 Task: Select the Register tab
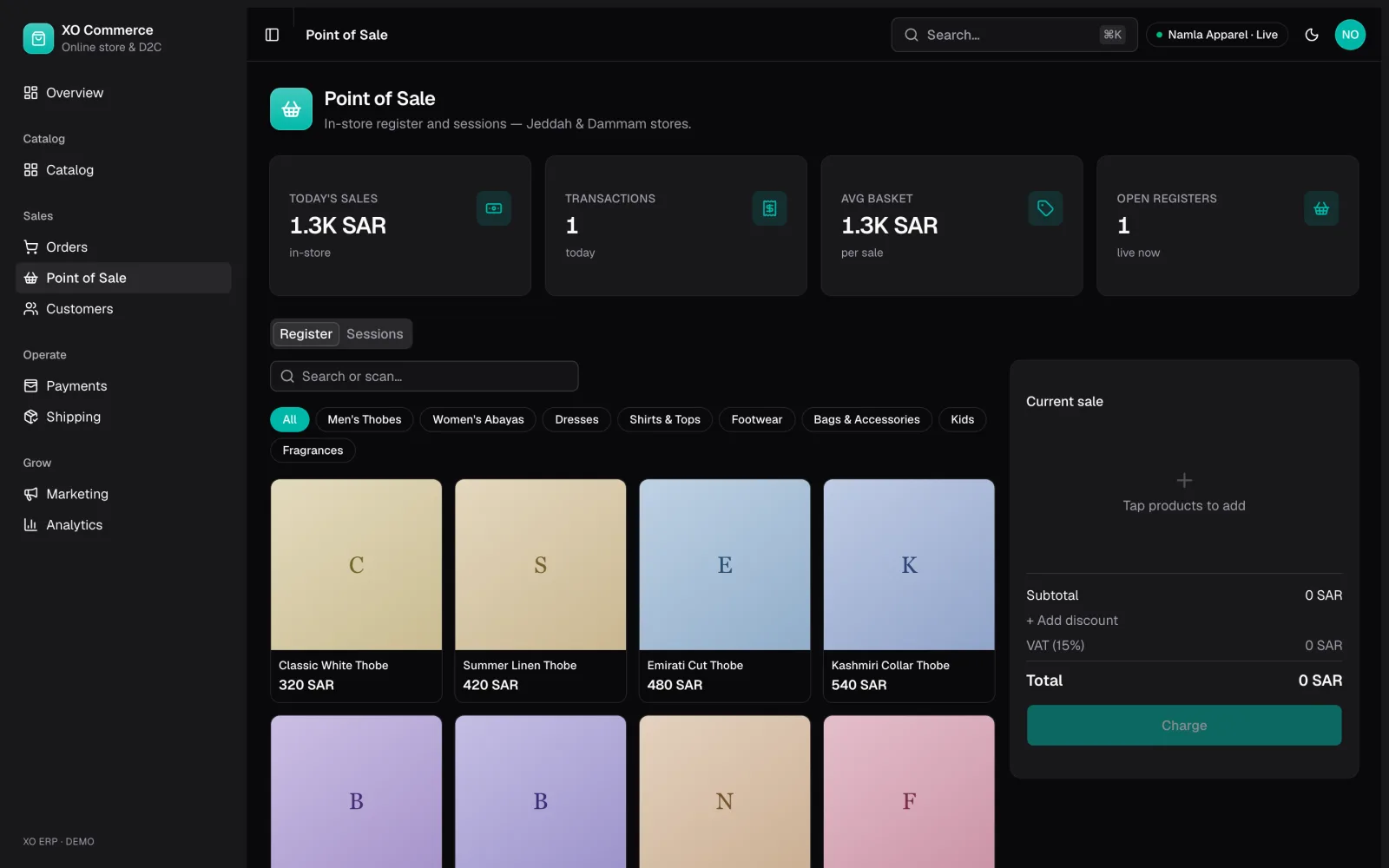pyautogui.click(x=306, y=334)
